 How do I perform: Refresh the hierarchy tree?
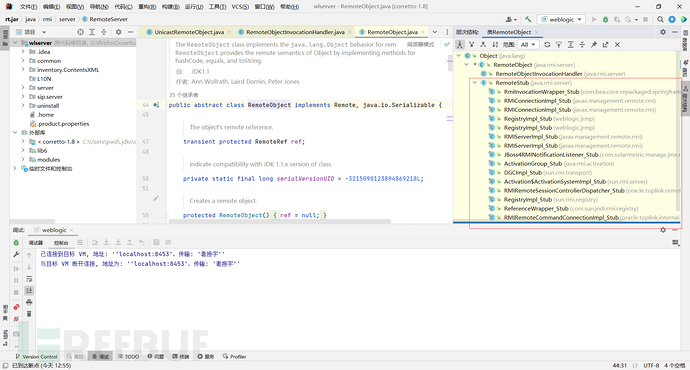tap(547, 44)
